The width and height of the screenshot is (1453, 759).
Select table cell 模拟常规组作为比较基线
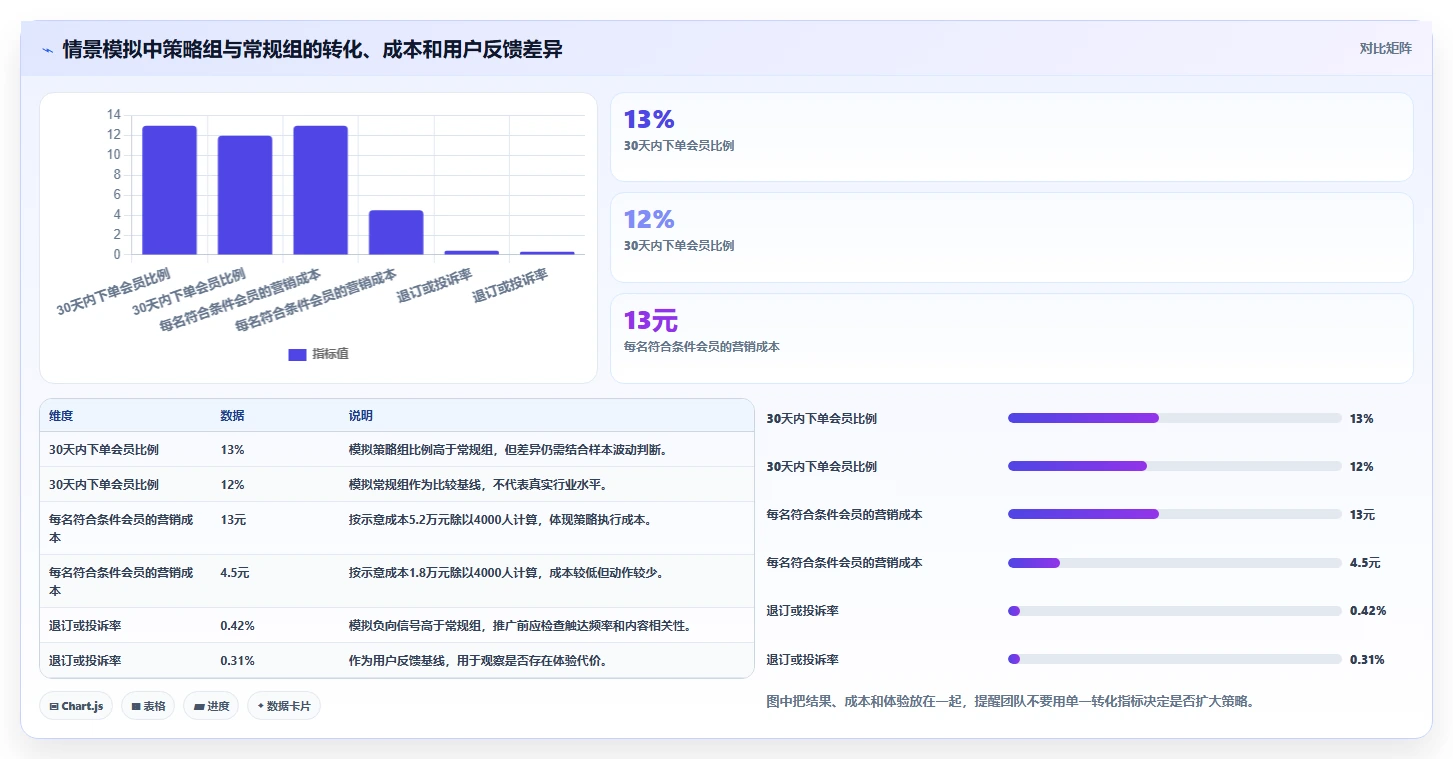point(546,485)
